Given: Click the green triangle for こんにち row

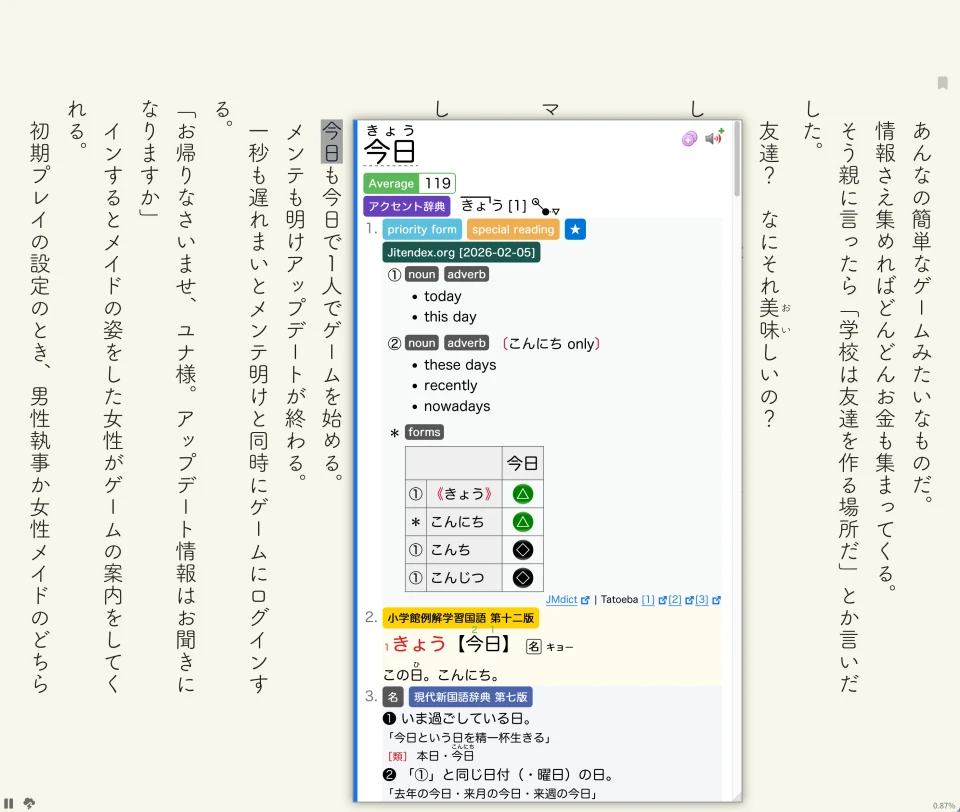Looking at the screenshot, I should point(522,522).
